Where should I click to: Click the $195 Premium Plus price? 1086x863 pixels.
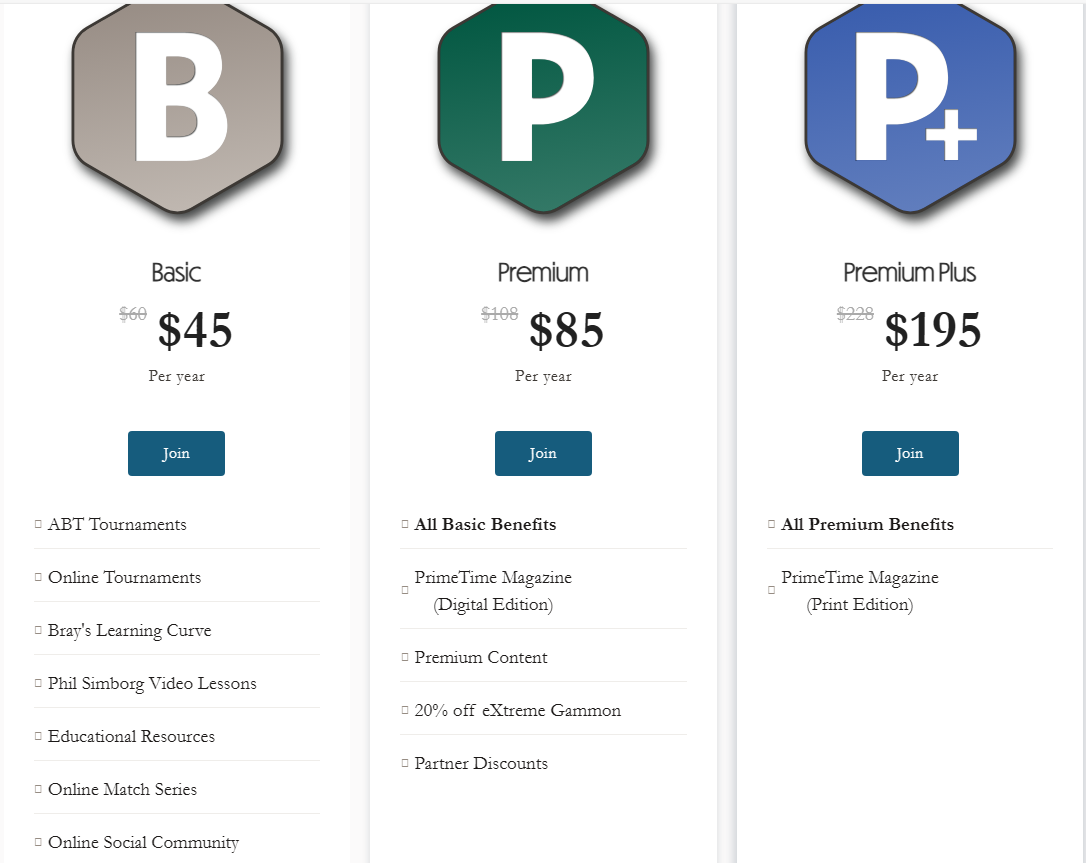coord(932,330)
